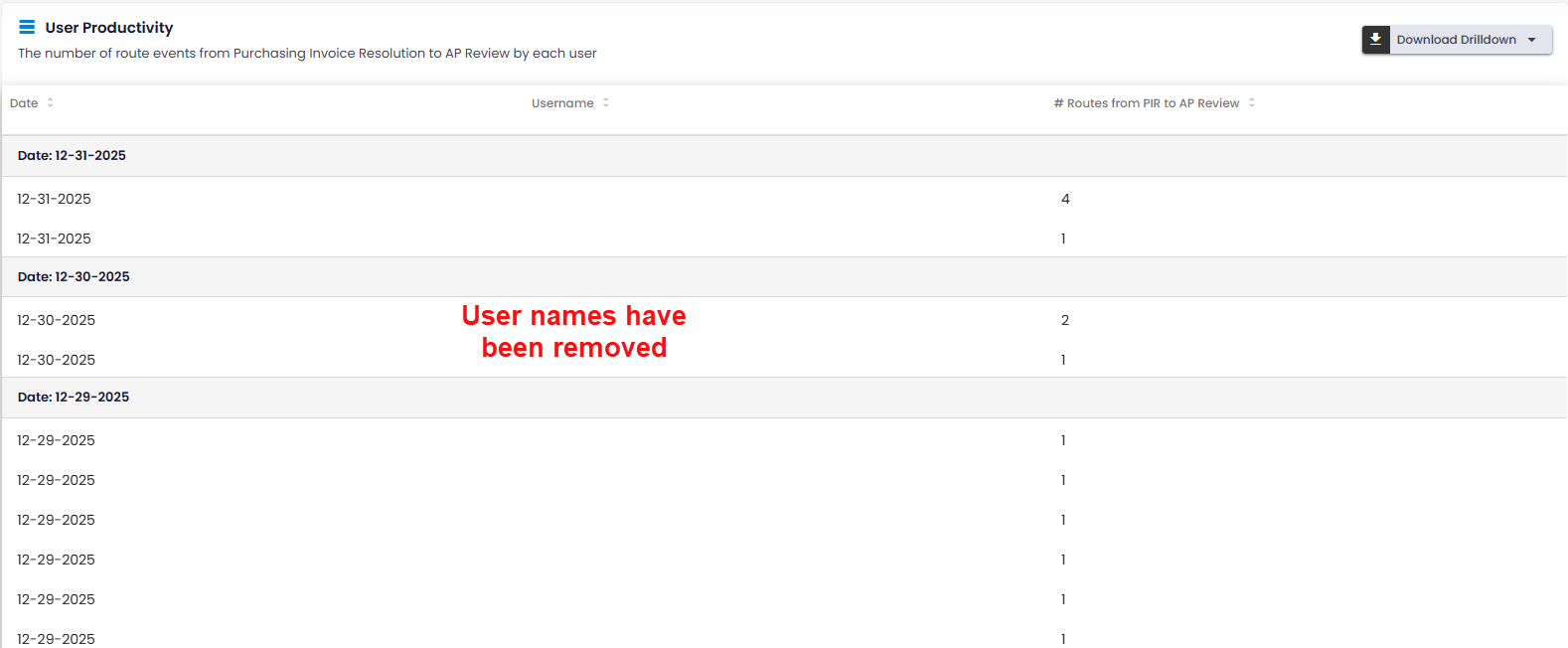This screenshot has height=648, width=1568.
Task: Click the sort arrows next to Username
Action: click(606, 103)
